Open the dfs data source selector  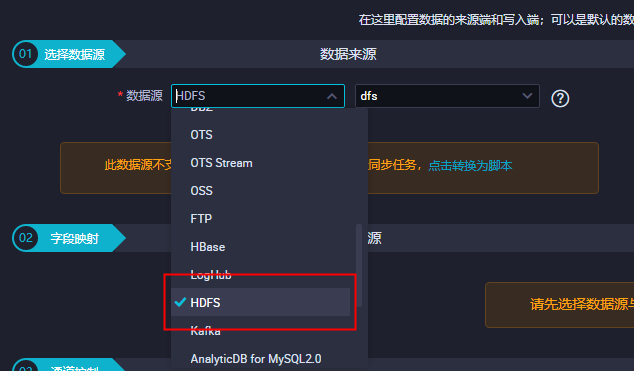point(447,96)
